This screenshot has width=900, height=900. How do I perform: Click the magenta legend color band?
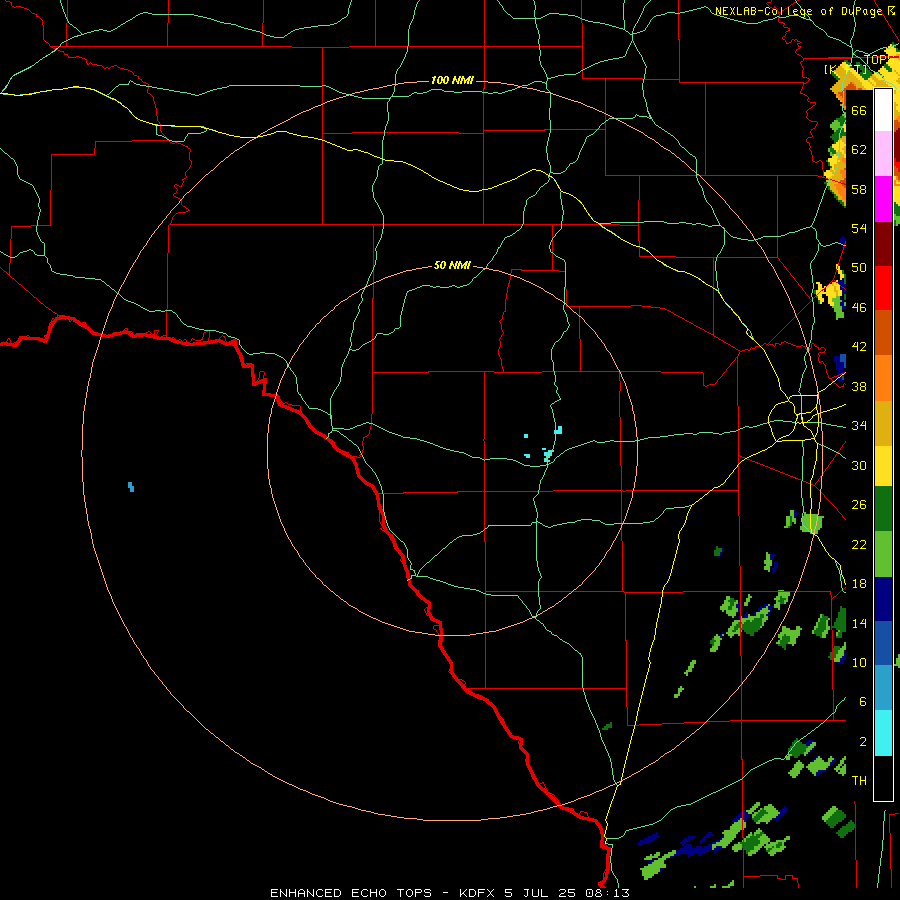[x=883, y=199]
